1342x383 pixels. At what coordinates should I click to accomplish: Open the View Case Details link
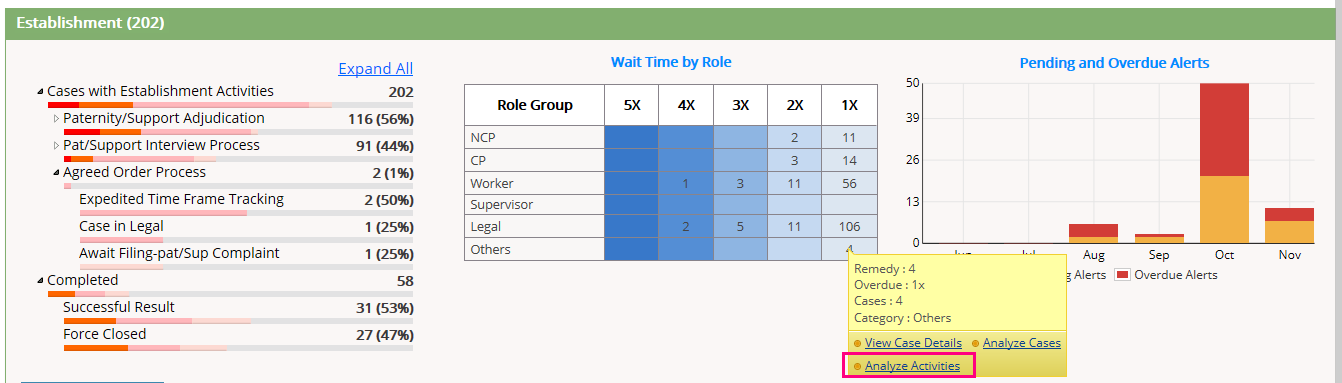pyautogui.click(x=913, y=343)
